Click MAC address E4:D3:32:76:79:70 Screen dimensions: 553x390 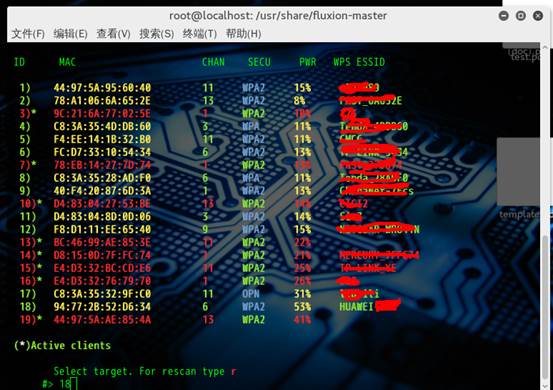pos(102,281)
